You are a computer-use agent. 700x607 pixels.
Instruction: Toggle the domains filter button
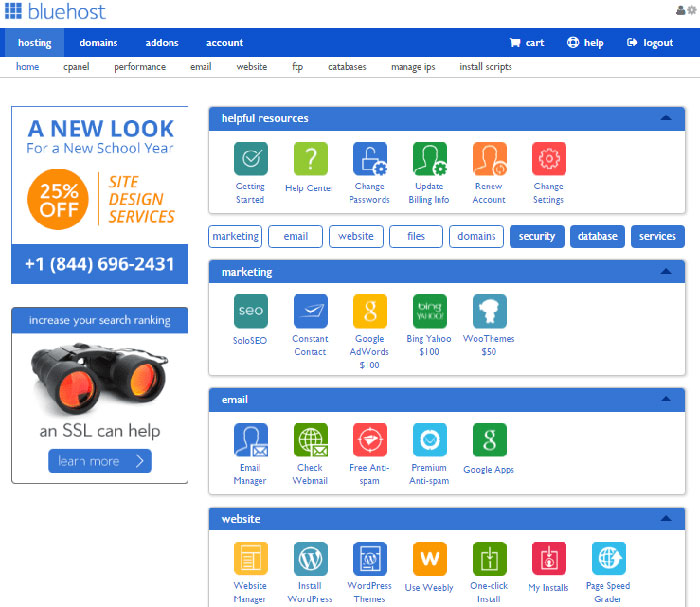pyautogui.click(x=476, y=236)
